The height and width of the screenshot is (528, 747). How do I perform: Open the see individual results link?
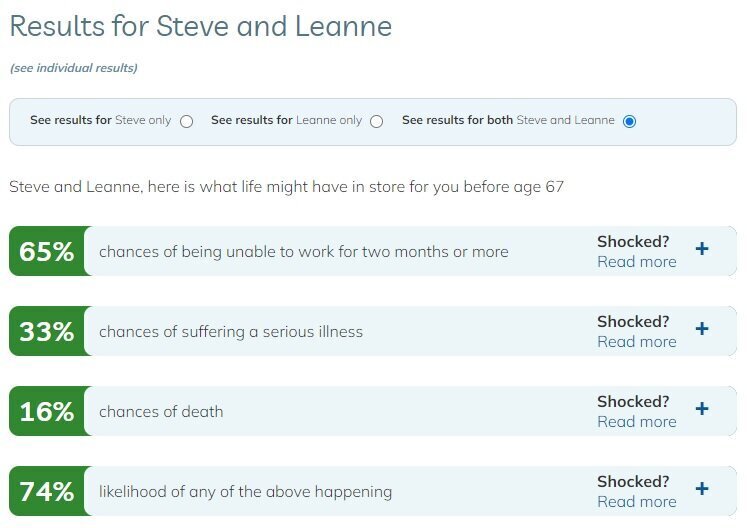[73, 68]
